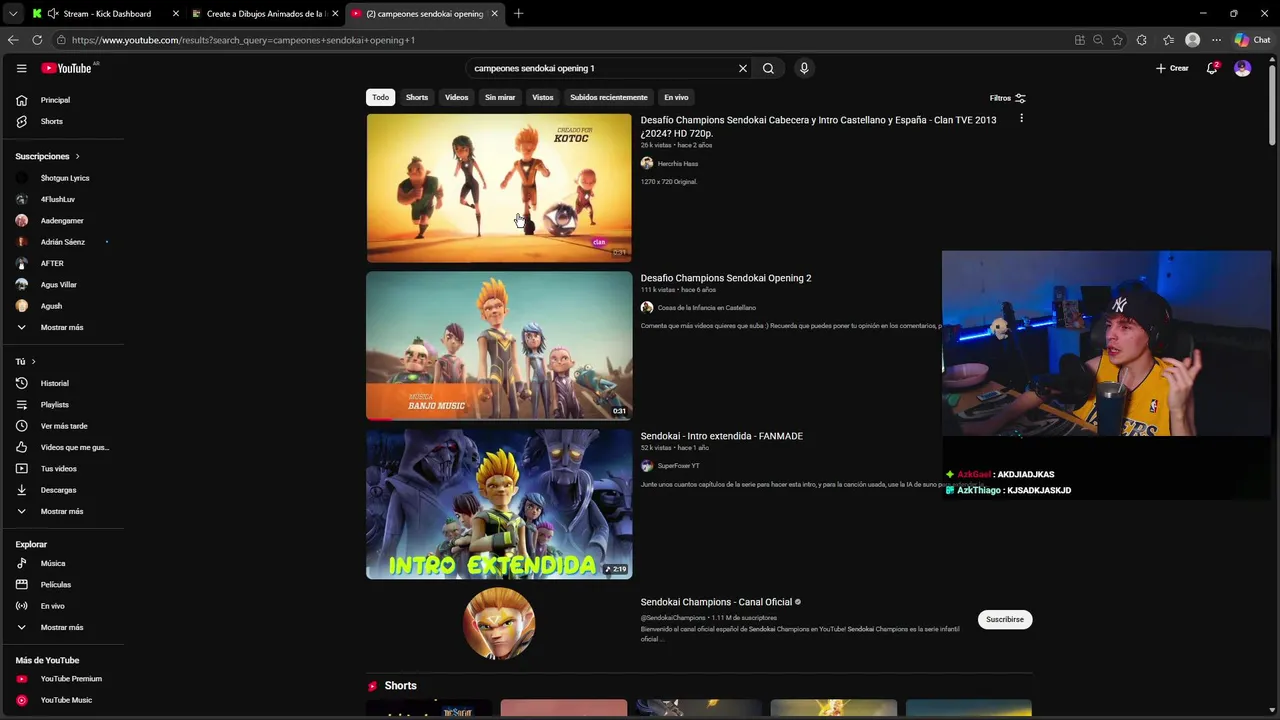Switch to Create a Dibujos Animados tab
Image resolution: width=1280 pixels, height=720 pixels.
264,14
